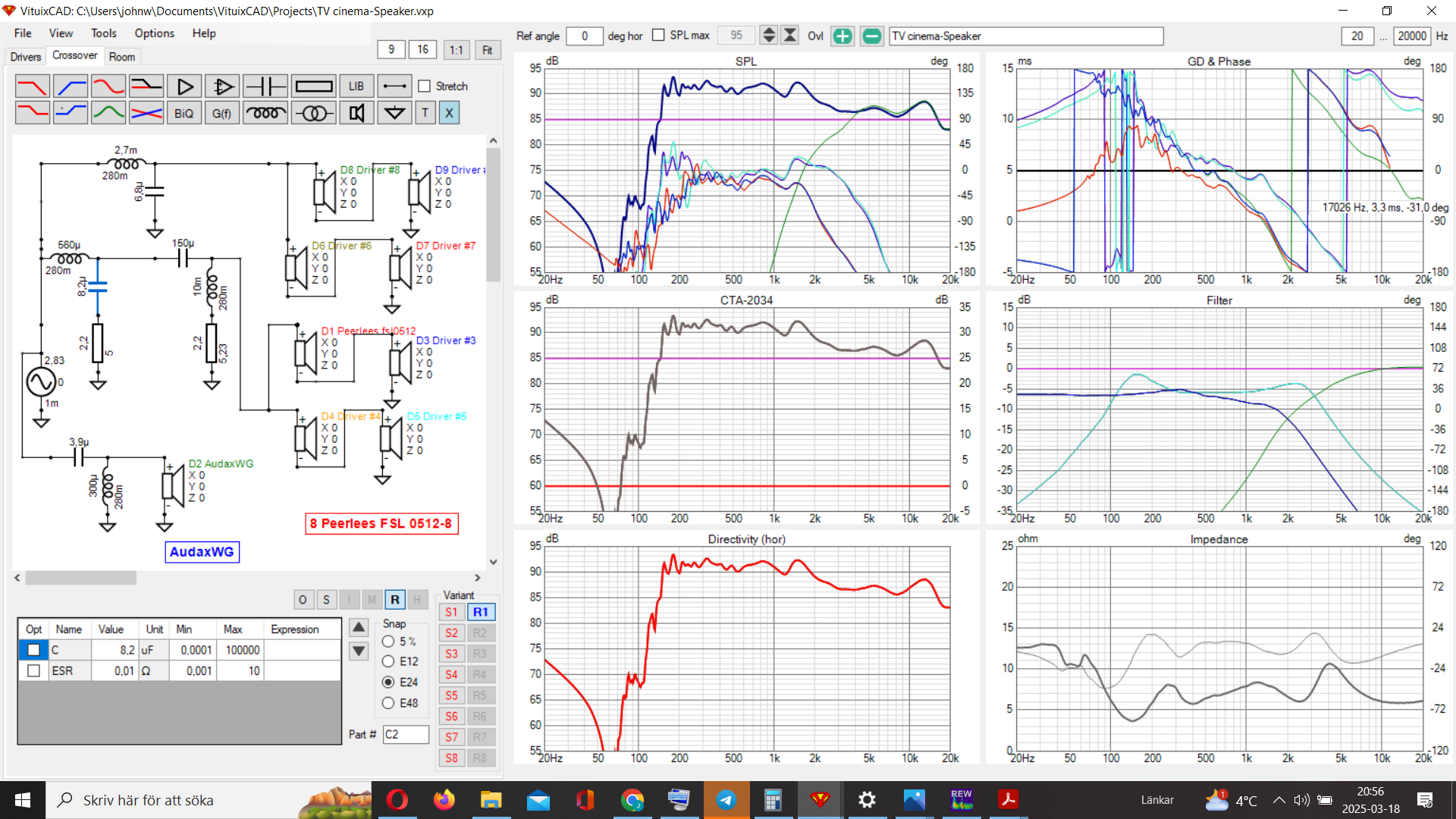Edit the 20000 Hz upper frequency field
The height and width of the screenshot is (819, 1456).
pos(1412,36)
